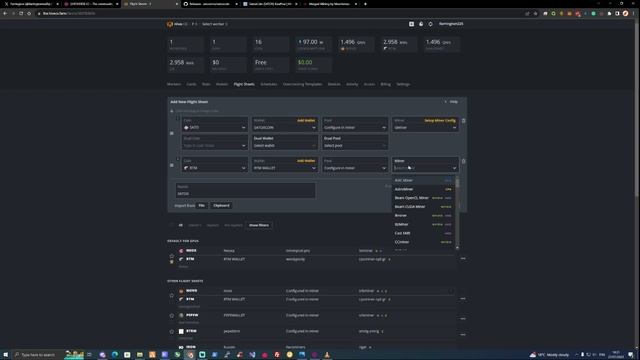Switch to the Activity tab
This screenshot has height=360, width=640.
click(352, 84)
